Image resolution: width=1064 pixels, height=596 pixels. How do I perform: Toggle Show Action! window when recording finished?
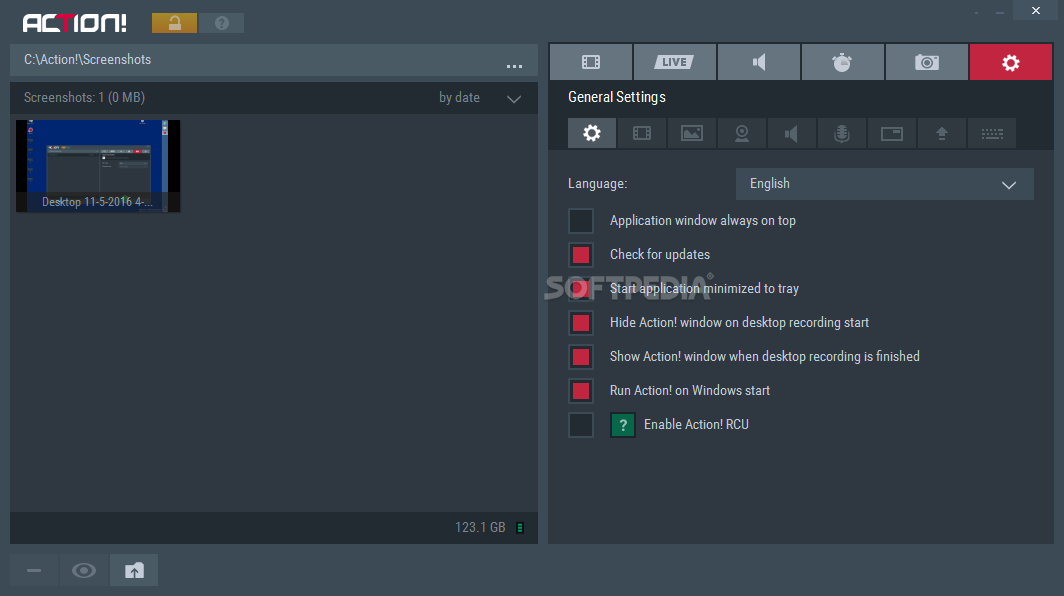pyautogui.click(x=581, y=356)
